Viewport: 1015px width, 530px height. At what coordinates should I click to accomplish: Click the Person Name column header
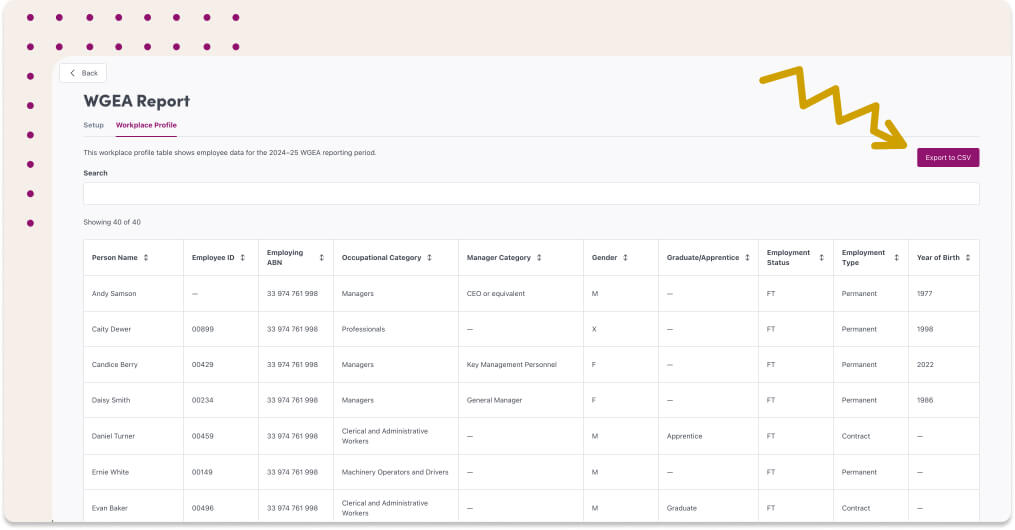[x=115, y=258]
